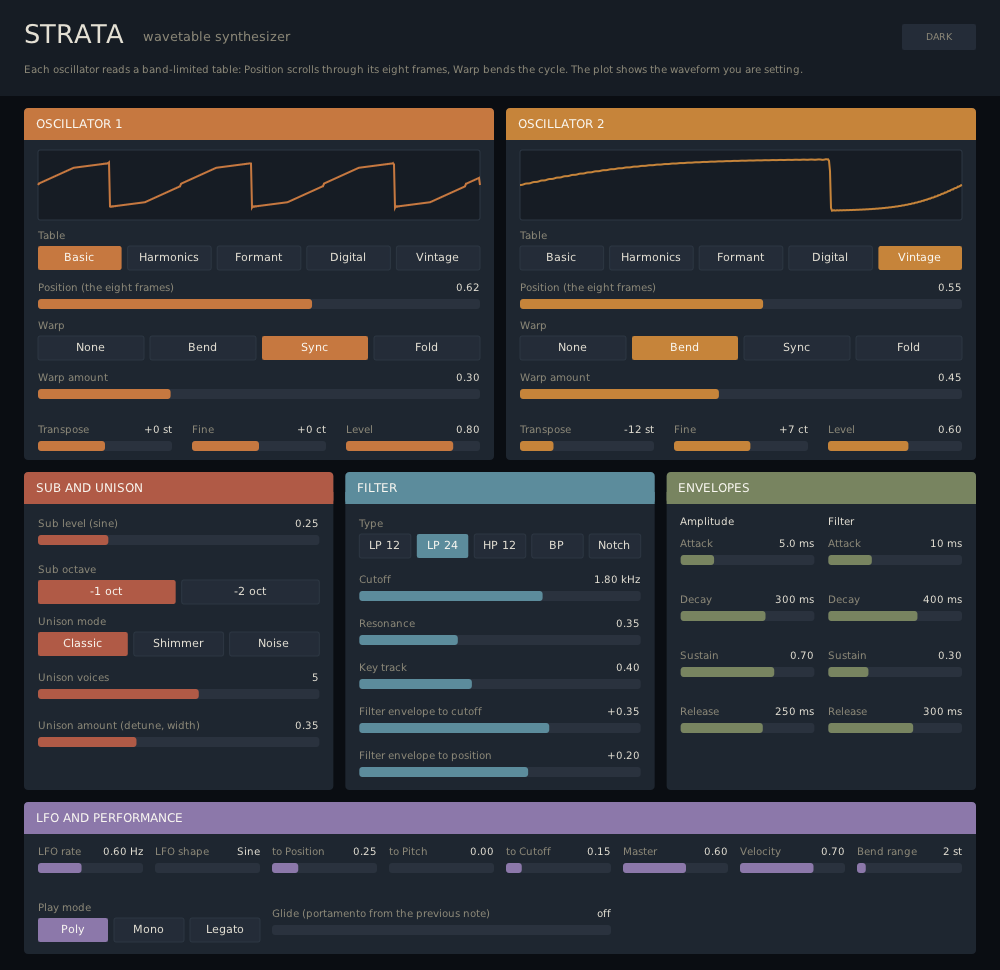
Task: Click the Master volume slider
Action: pos(675,868)
